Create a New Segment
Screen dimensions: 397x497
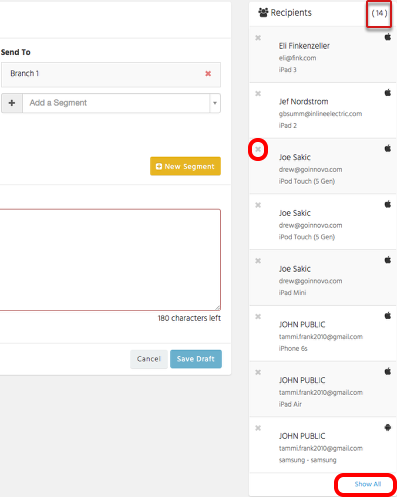coord(185,166)
